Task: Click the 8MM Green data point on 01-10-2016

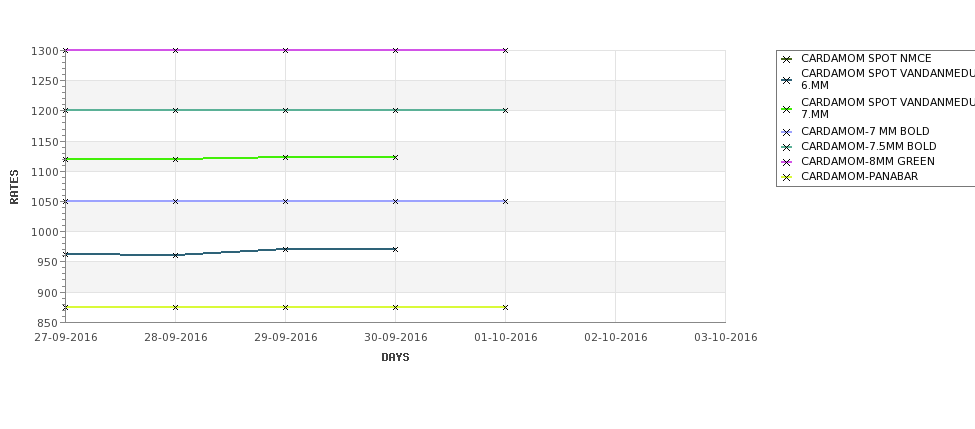Action: [x=506, y=50]
